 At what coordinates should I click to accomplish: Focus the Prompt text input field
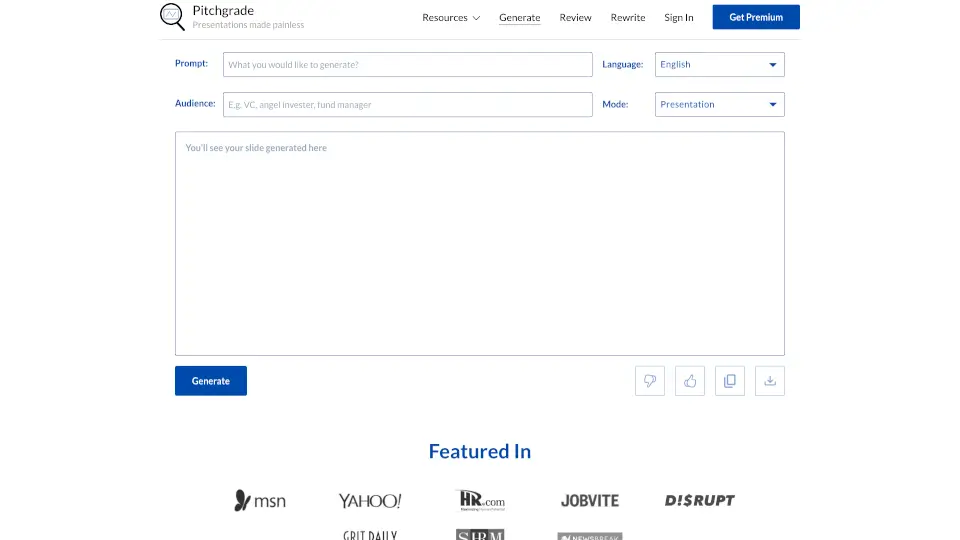coord(408,65)
